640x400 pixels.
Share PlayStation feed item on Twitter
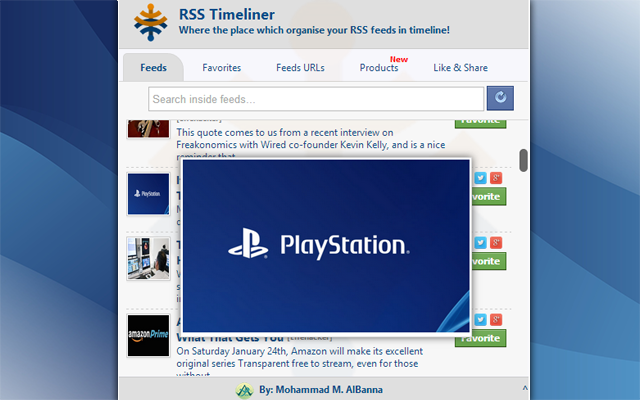(480, 178)
